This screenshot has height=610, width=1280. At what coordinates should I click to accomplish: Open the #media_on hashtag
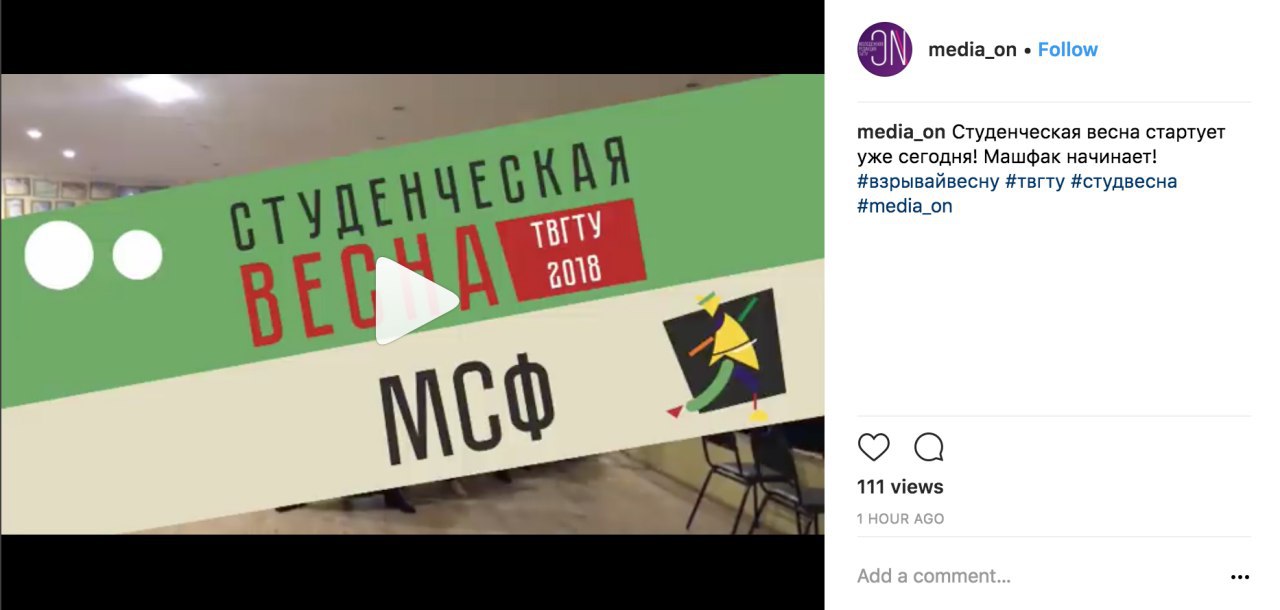905,207
